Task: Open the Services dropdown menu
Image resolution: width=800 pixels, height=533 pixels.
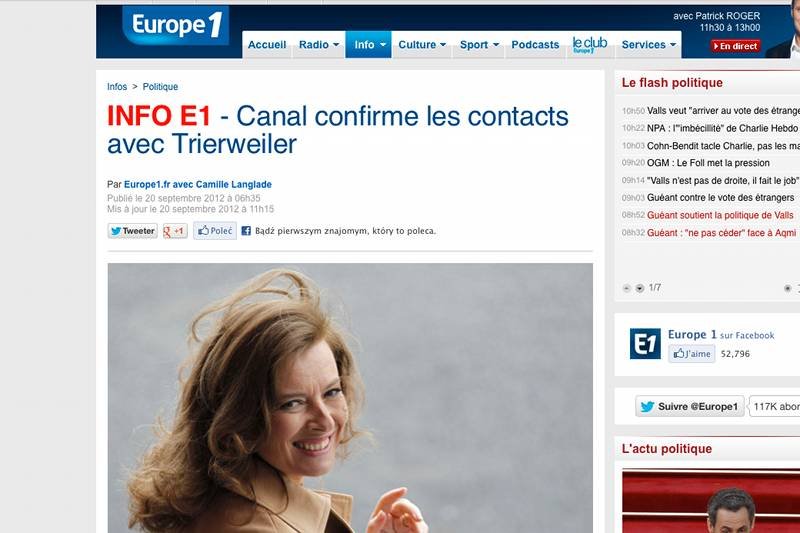Action: (648, 45)
